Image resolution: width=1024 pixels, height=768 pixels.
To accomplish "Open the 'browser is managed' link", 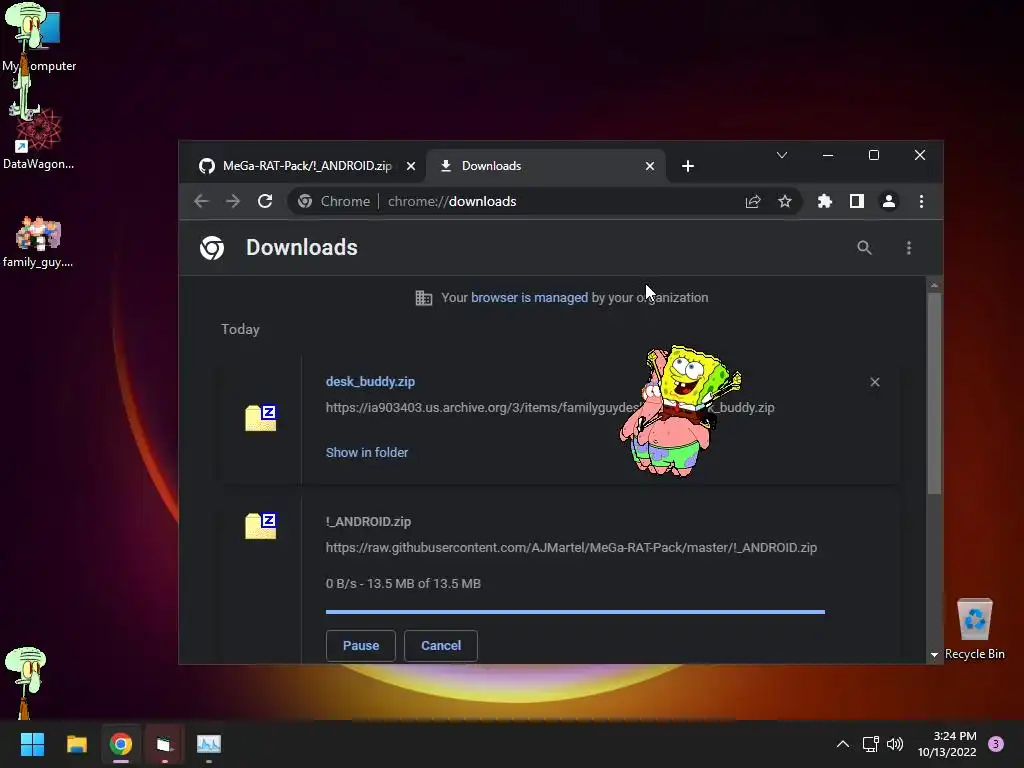I will tap(529, 297).
